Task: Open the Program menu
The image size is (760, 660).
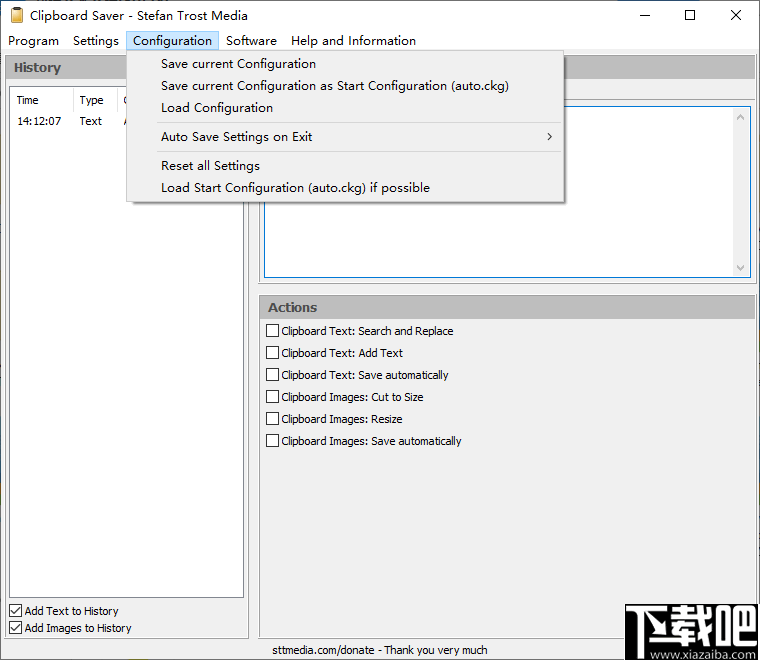Action: click(x=33, y=41)
